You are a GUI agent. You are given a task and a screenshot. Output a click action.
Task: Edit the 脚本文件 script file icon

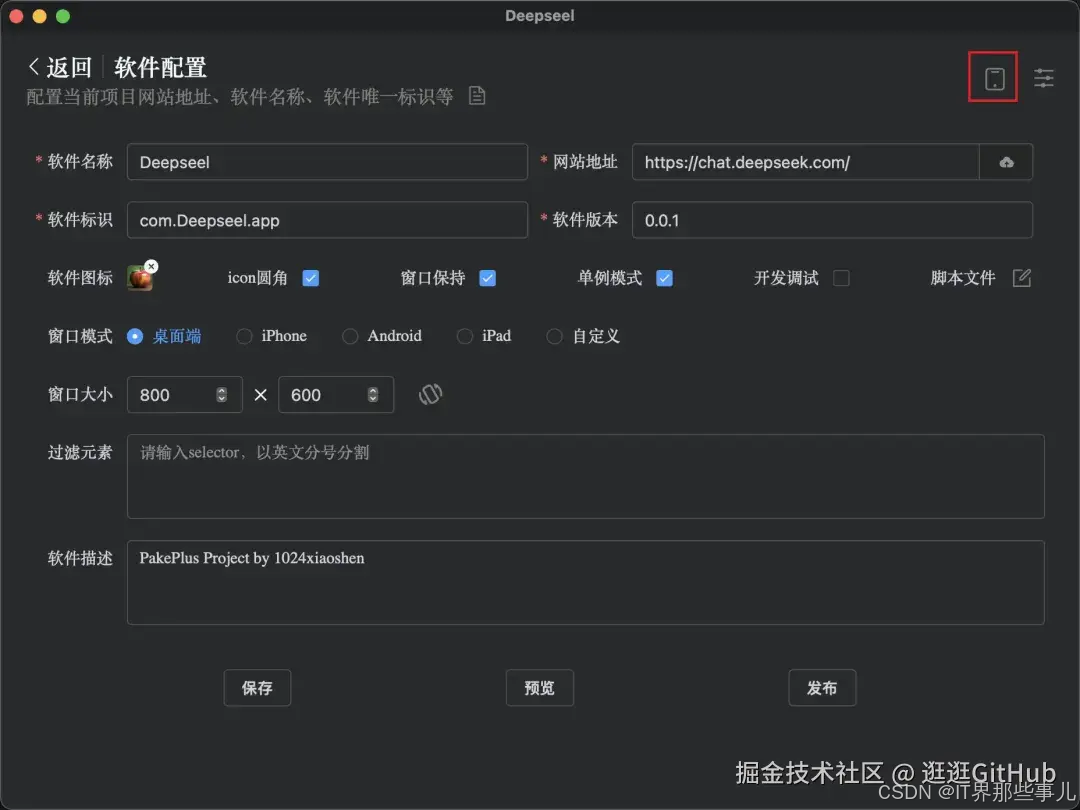click(1021, 278)
